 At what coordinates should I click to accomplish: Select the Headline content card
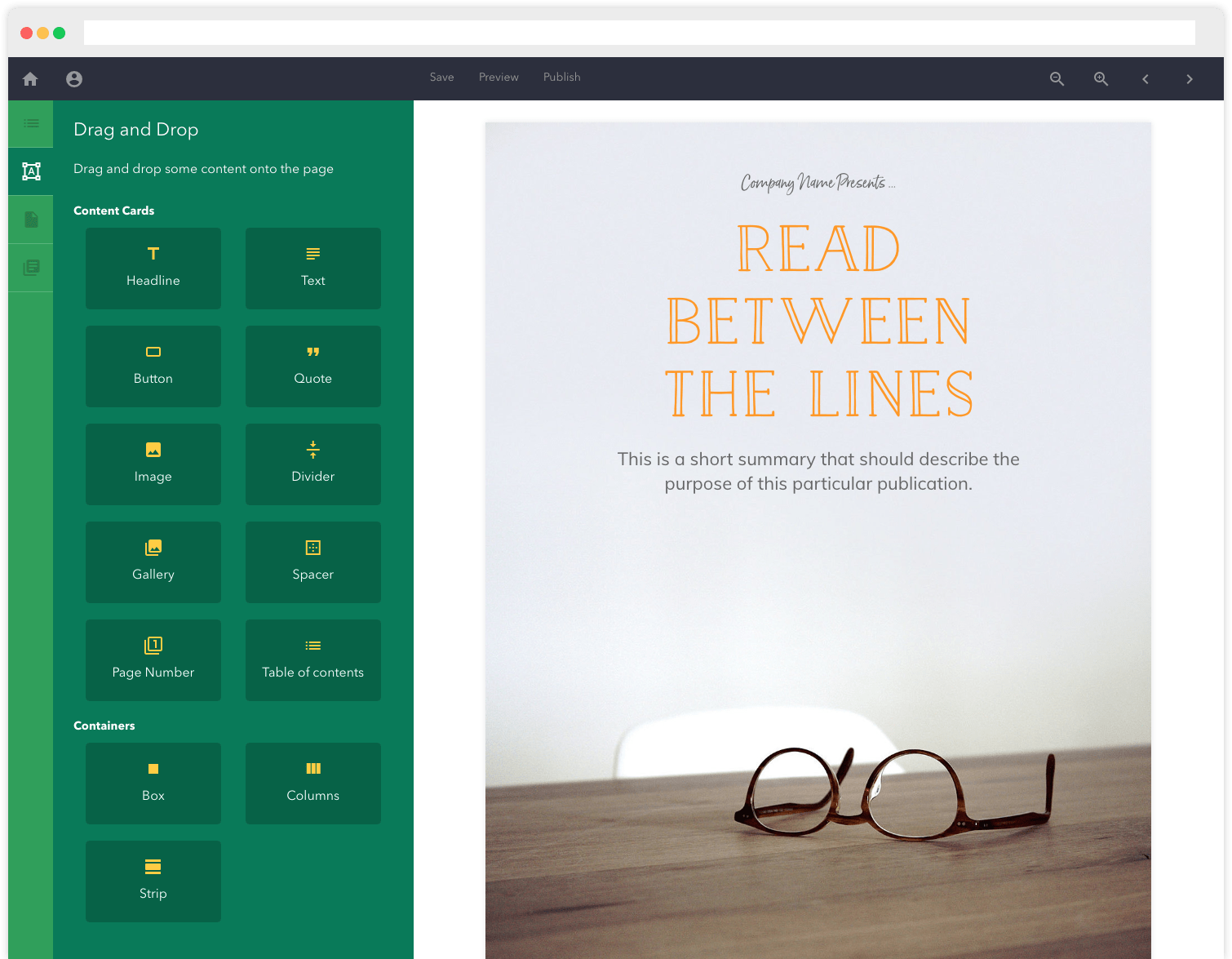[153, 269]
